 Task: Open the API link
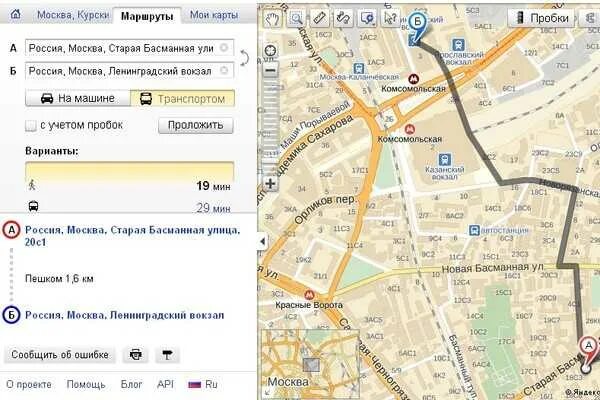[x=165, y=384]
